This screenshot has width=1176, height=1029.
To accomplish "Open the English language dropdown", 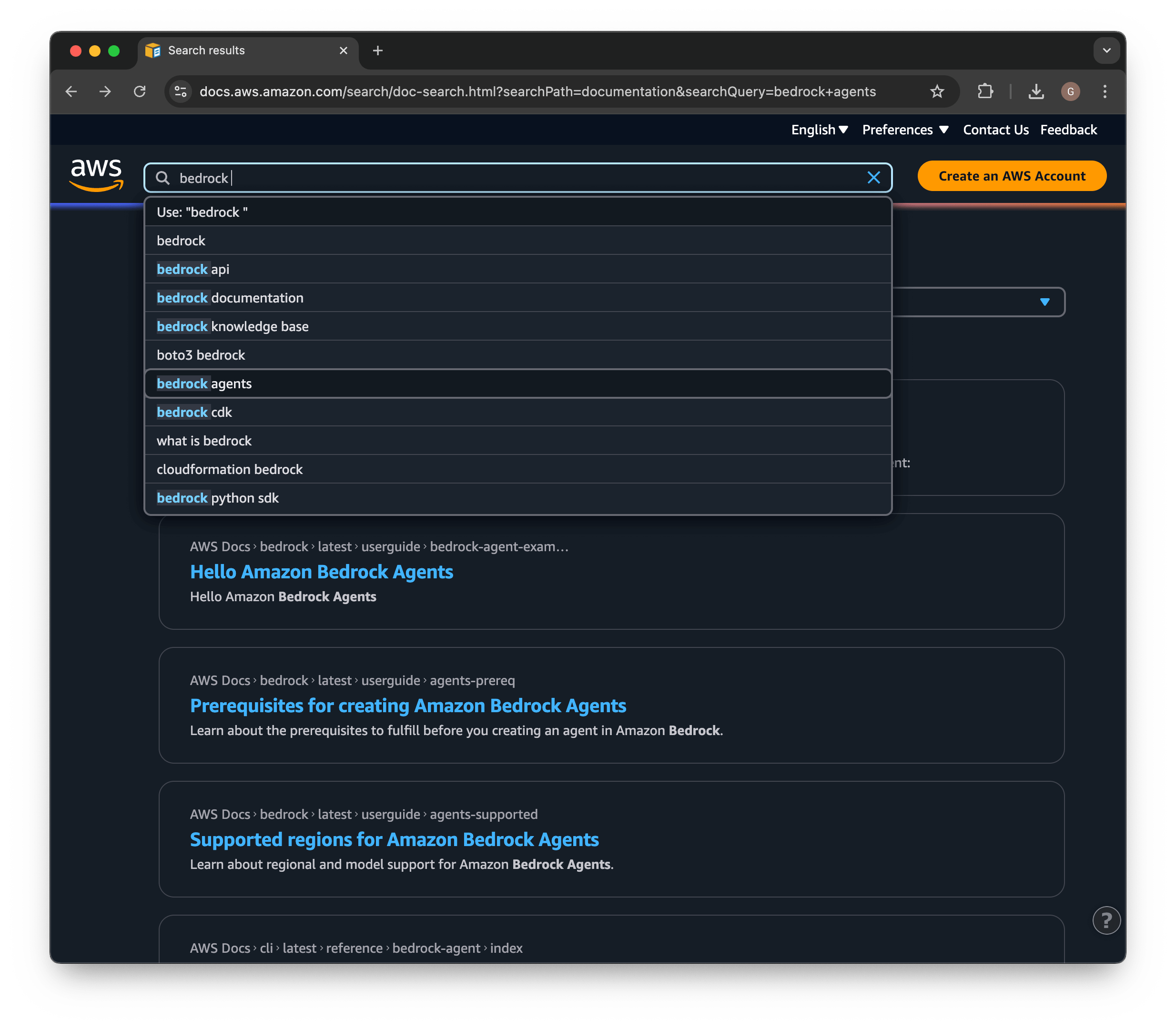I will (x=819, y=130).
